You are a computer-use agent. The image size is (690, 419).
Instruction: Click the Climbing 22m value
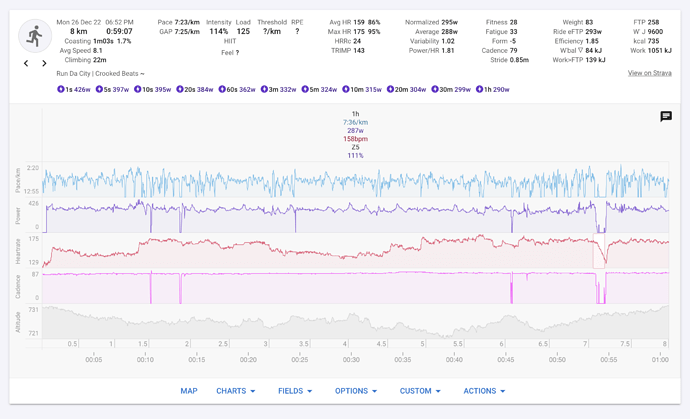(x=99, y=60)
